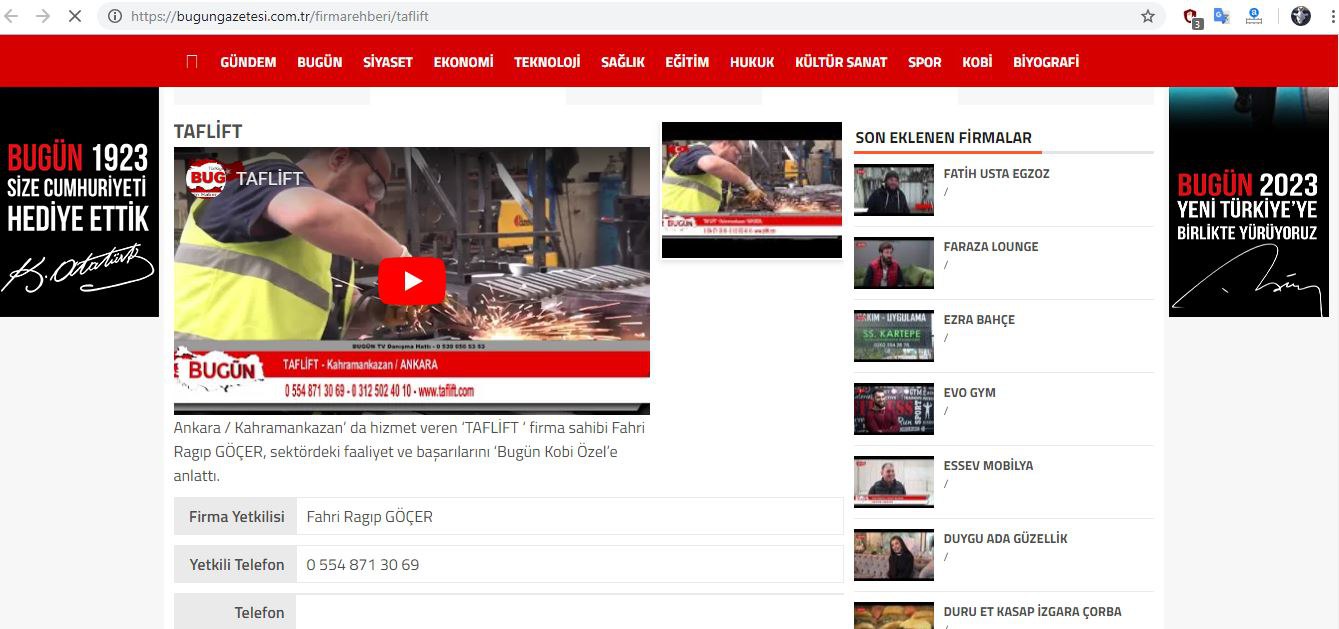Viewport: 1339px width, 629px height.
Task: Click the BUG channel logo on the video
Action: coord(206,179)
